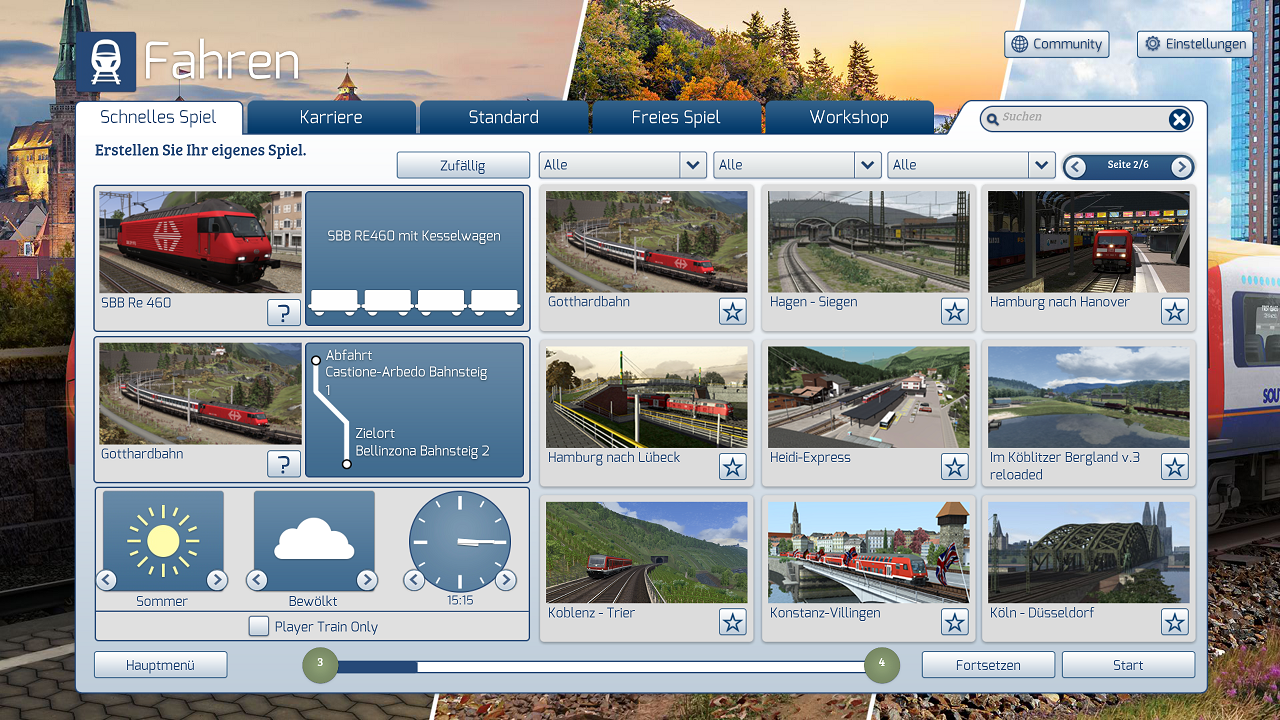Toggle favorite star on Heidi-Express

click(955, 466)
